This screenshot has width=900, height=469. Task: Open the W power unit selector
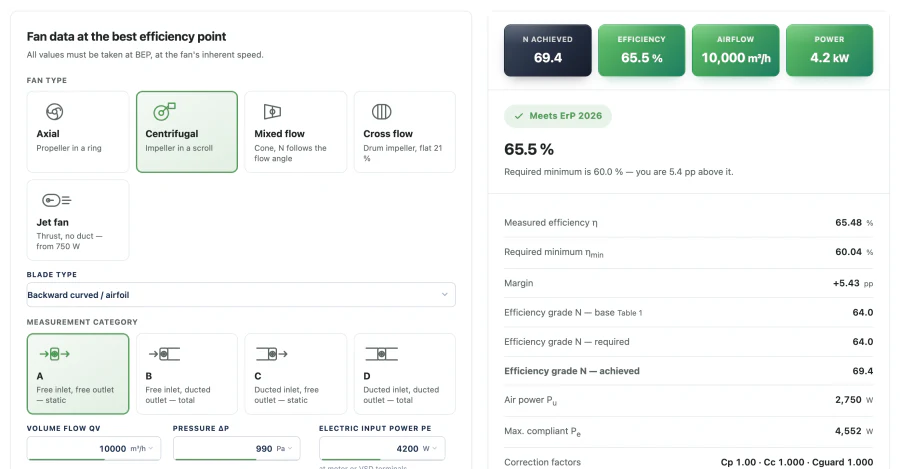430,448
